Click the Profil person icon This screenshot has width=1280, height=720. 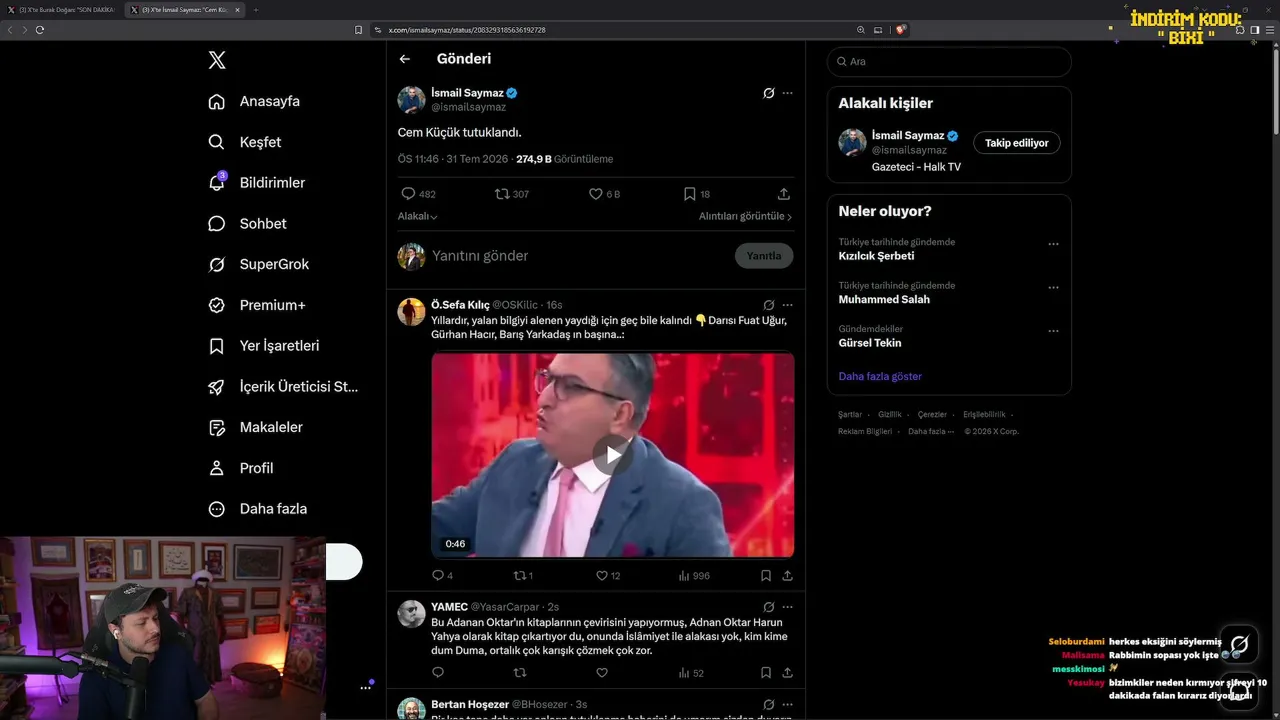(216, 468)
